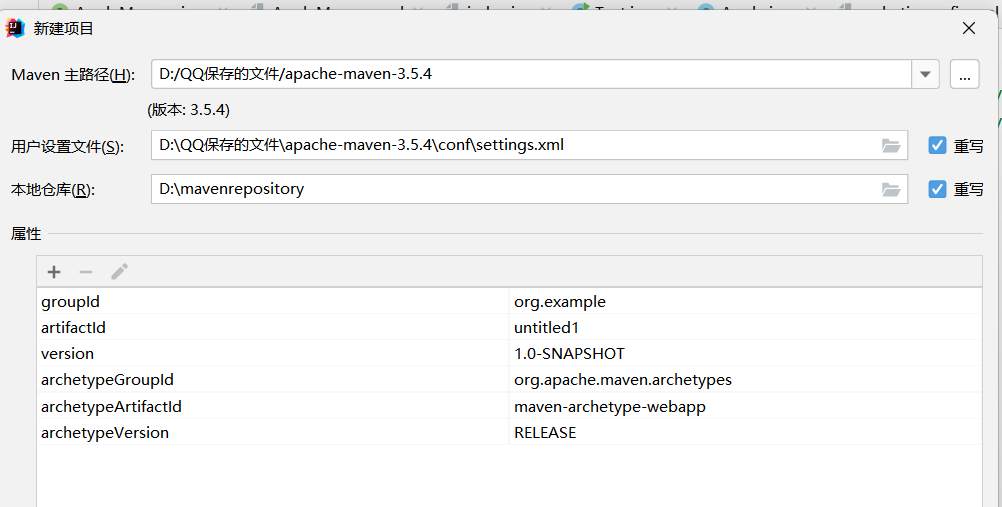Toggle override checkbox for local repository

937,189
